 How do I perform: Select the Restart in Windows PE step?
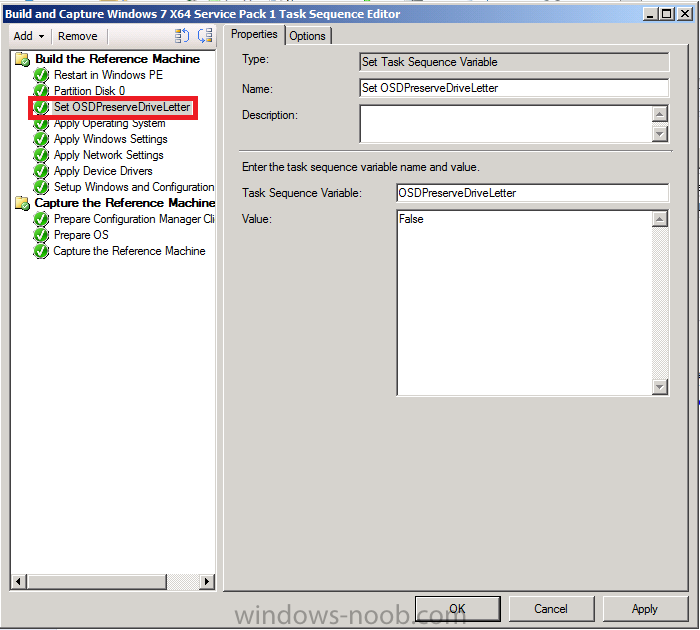coord(108,75)
